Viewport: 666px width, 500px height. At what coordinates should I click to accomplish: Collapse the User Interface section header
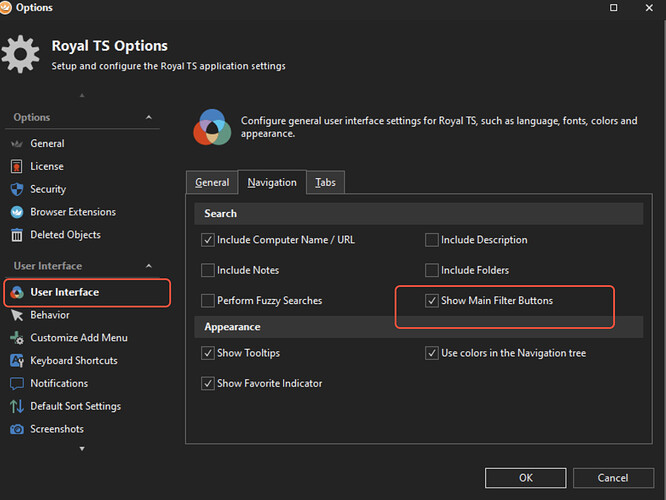149,266
